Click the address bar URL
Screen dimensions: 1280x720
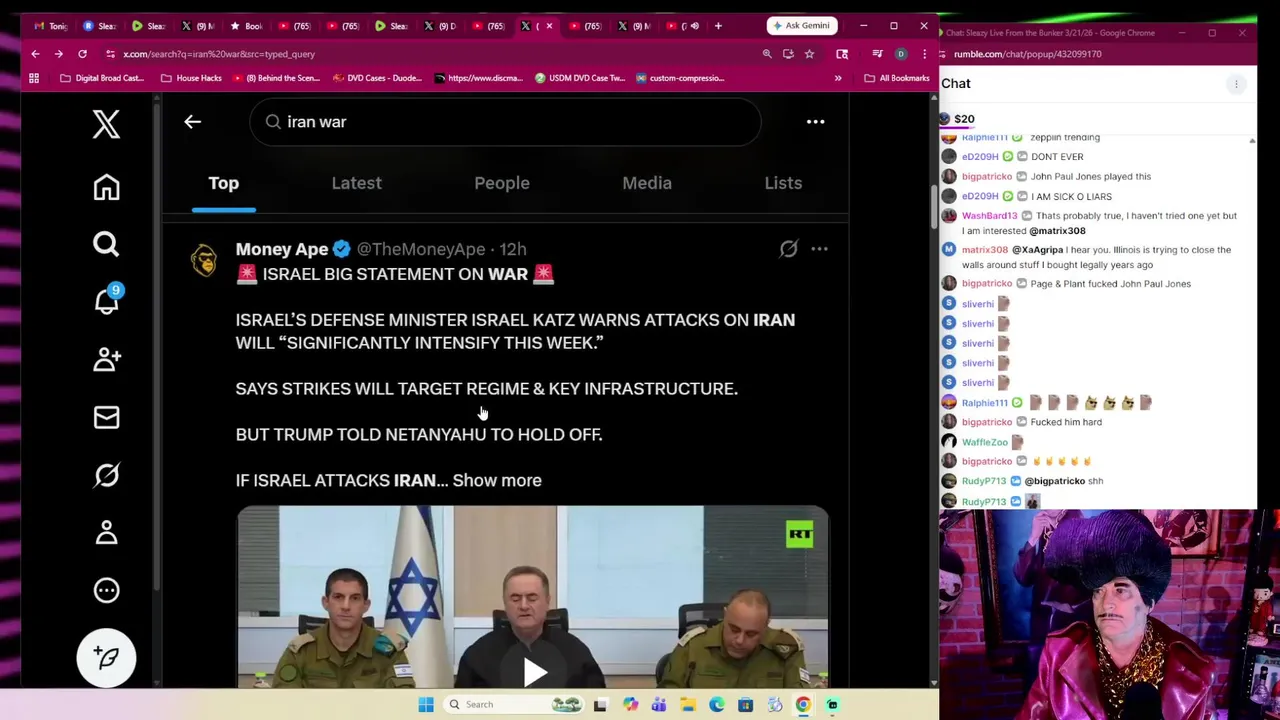coord(219,54)
